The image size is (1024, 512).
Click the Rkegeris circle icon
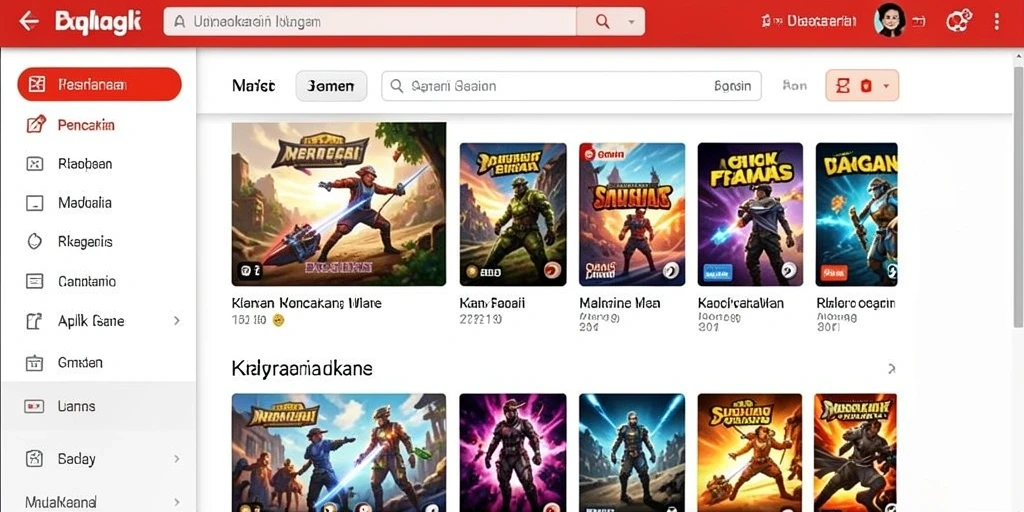(x=34, y=242)
